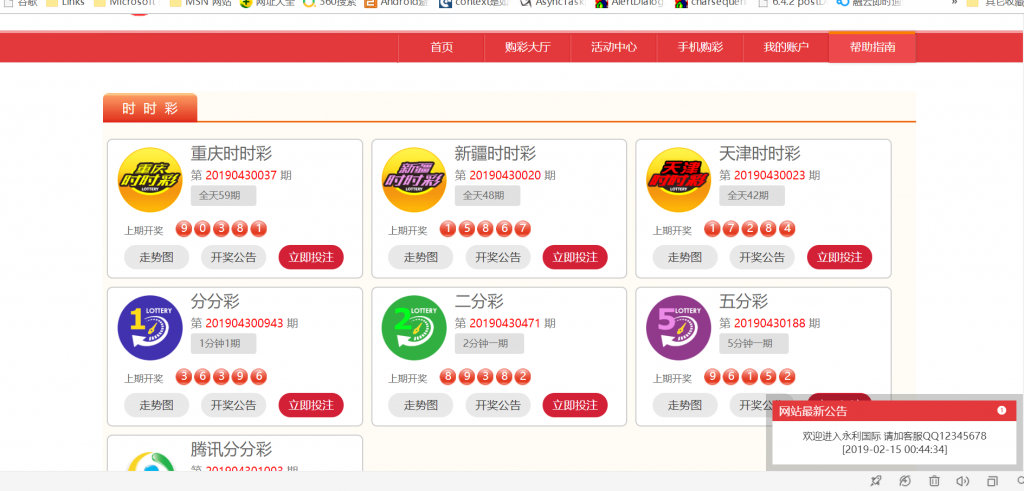The height and width of the screenshot is (491, 1024).
Task: Click 立即投注 for 重庆时时彩
Action: pyautogui.click(x=311, y=257)
